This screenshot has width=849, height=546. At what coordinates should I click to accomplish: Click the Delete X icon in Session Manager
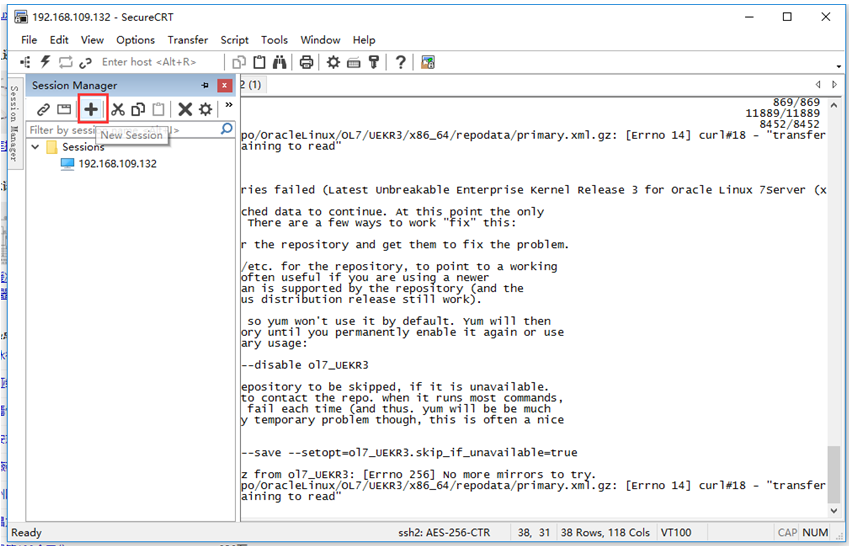click(x=185, y=109)
